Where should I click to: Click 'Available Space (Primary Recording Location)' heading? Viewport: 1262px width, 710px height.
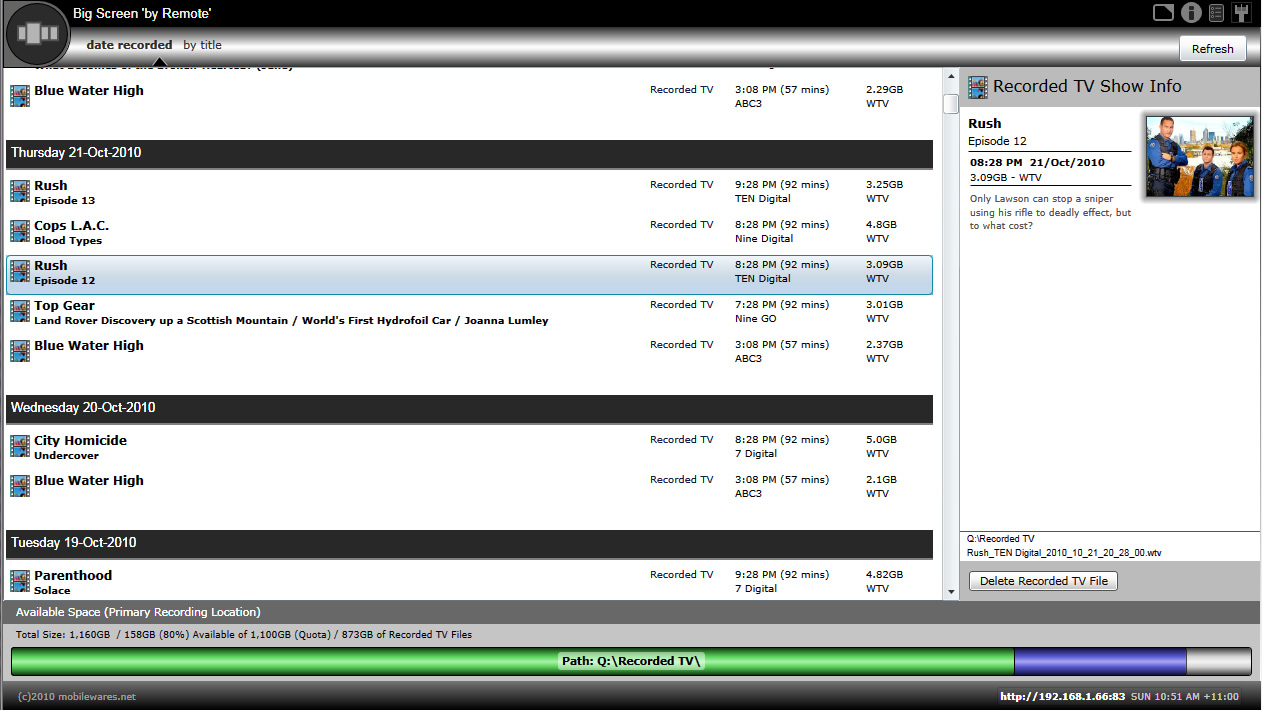click(138, 612)
